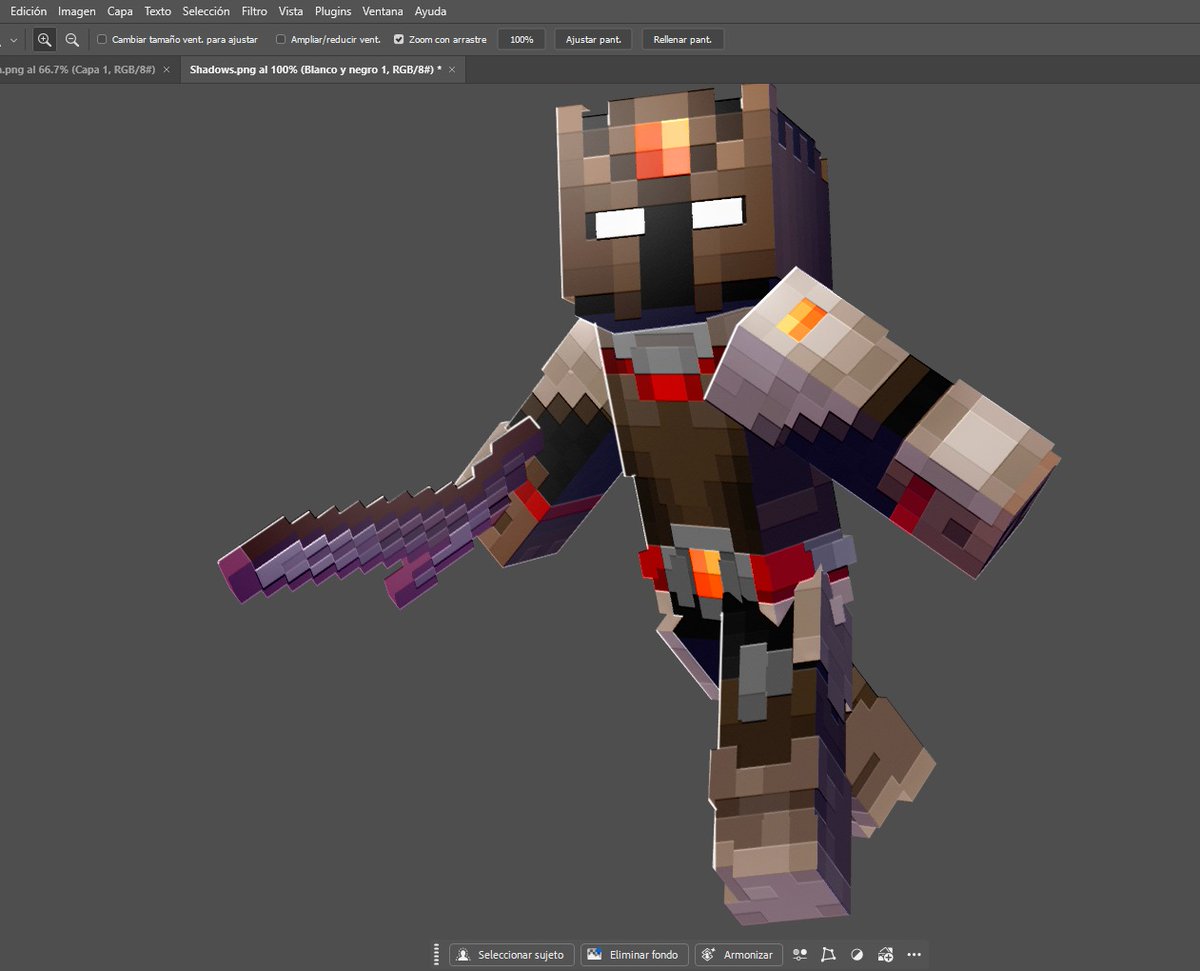1200x971 pixels.
Task: Disable Zoom con arrastre checkbox
Action: point(399,40)
